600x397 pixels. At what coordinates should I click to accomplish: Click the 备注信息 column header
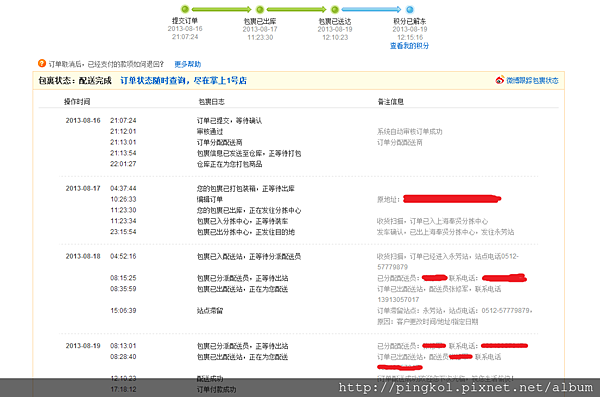pyautogui.click(x=391, y=101)
